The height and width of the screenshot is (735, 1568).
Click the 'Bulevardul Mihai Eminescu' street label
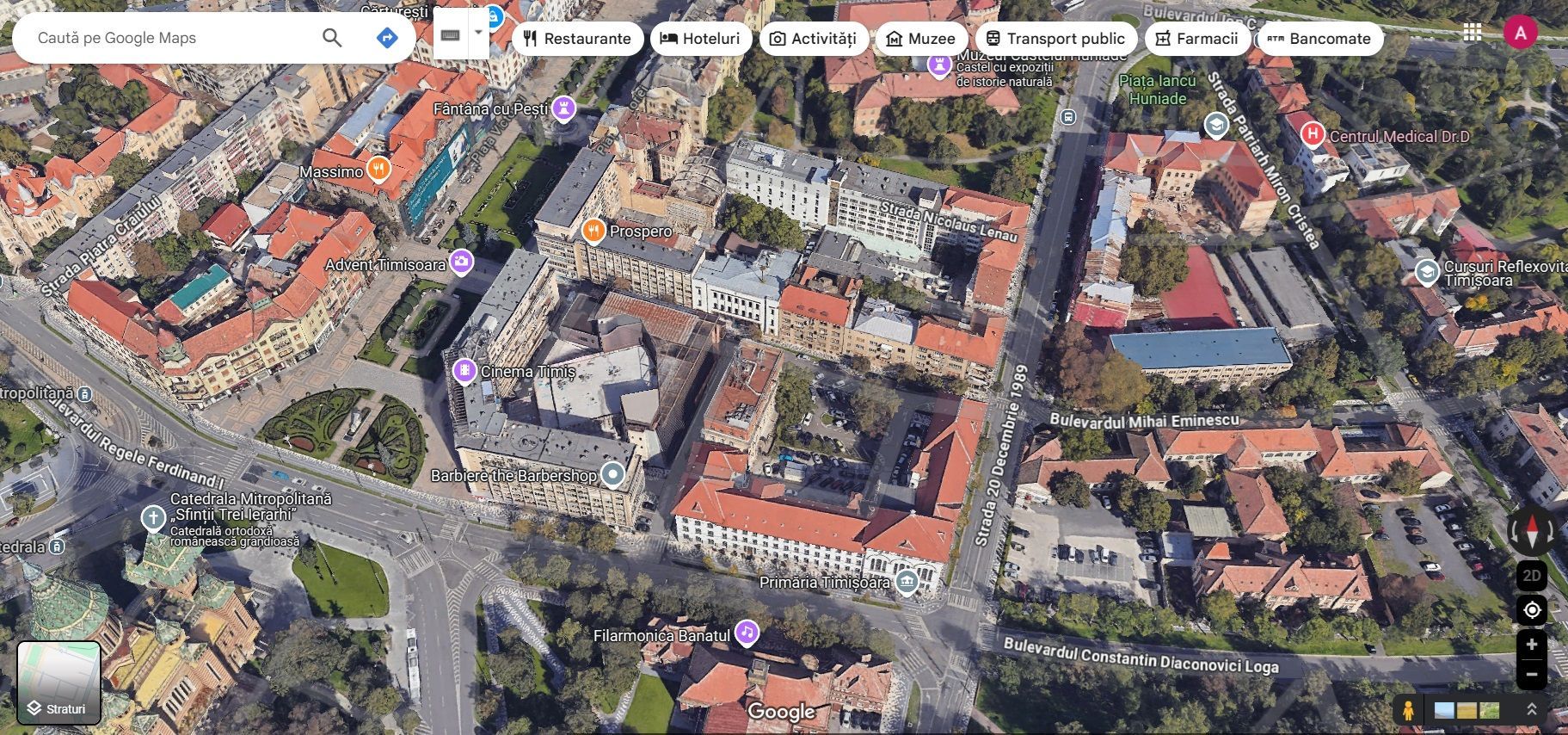tap(1144, 421)
